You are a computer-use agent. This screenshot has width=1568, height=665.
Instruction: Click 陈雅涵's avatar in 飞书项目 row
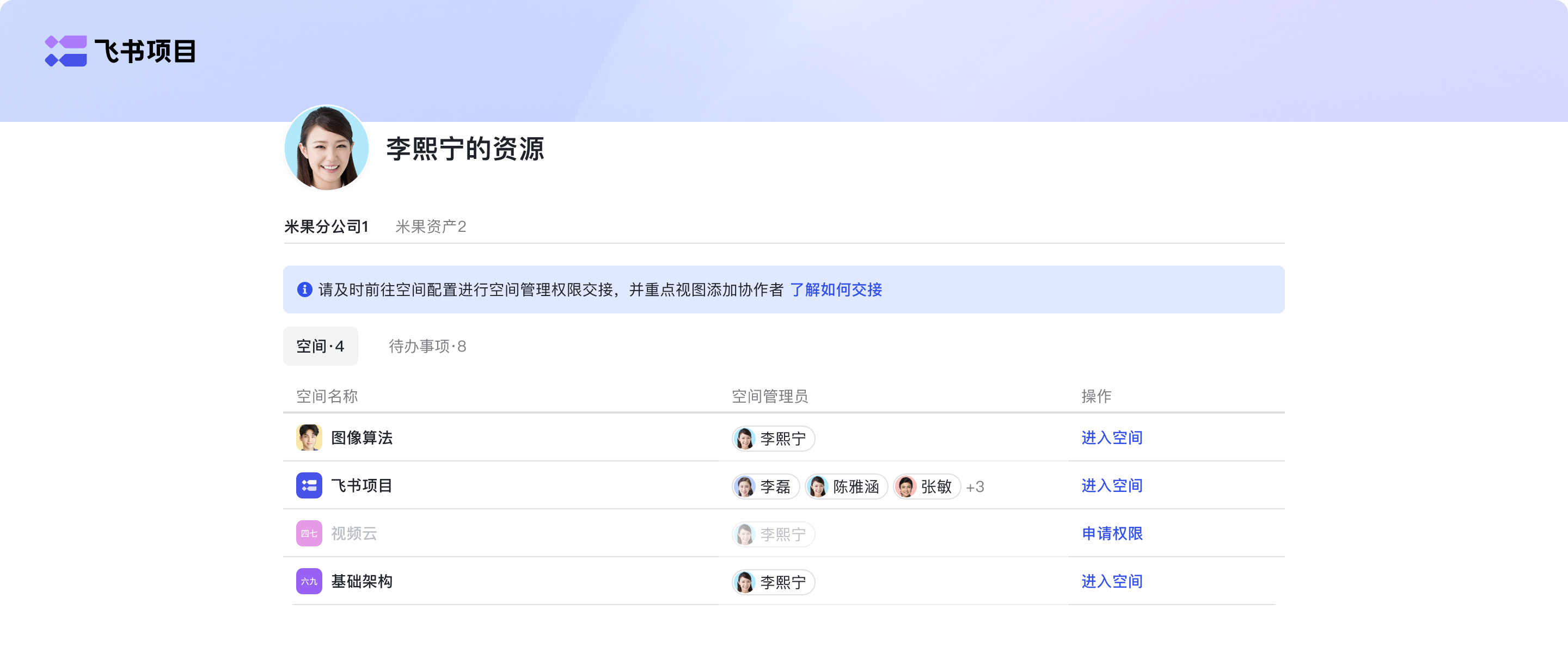pos(817,487)
